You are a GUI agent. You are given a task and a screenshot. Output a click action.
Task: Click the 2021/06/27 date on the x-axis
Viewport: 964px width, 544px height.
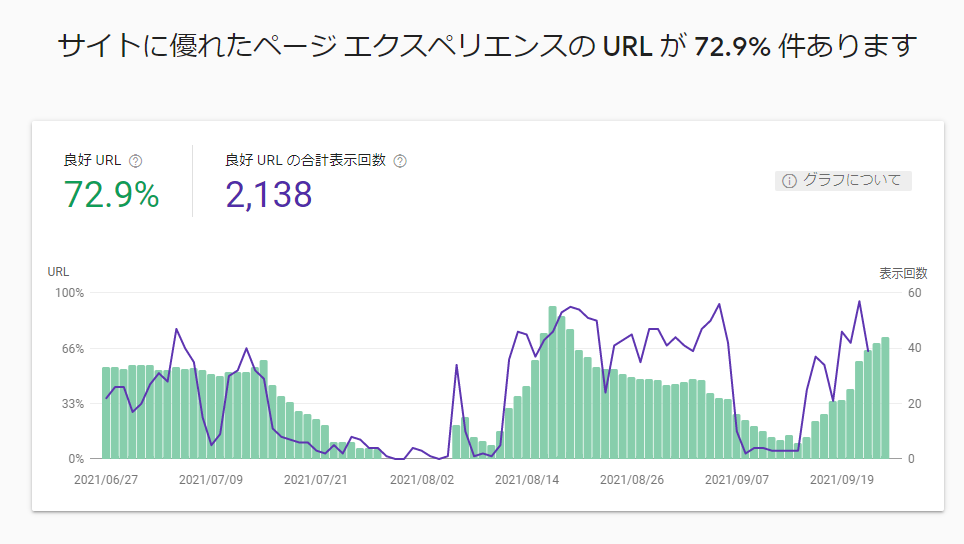(x=106, y=479)
